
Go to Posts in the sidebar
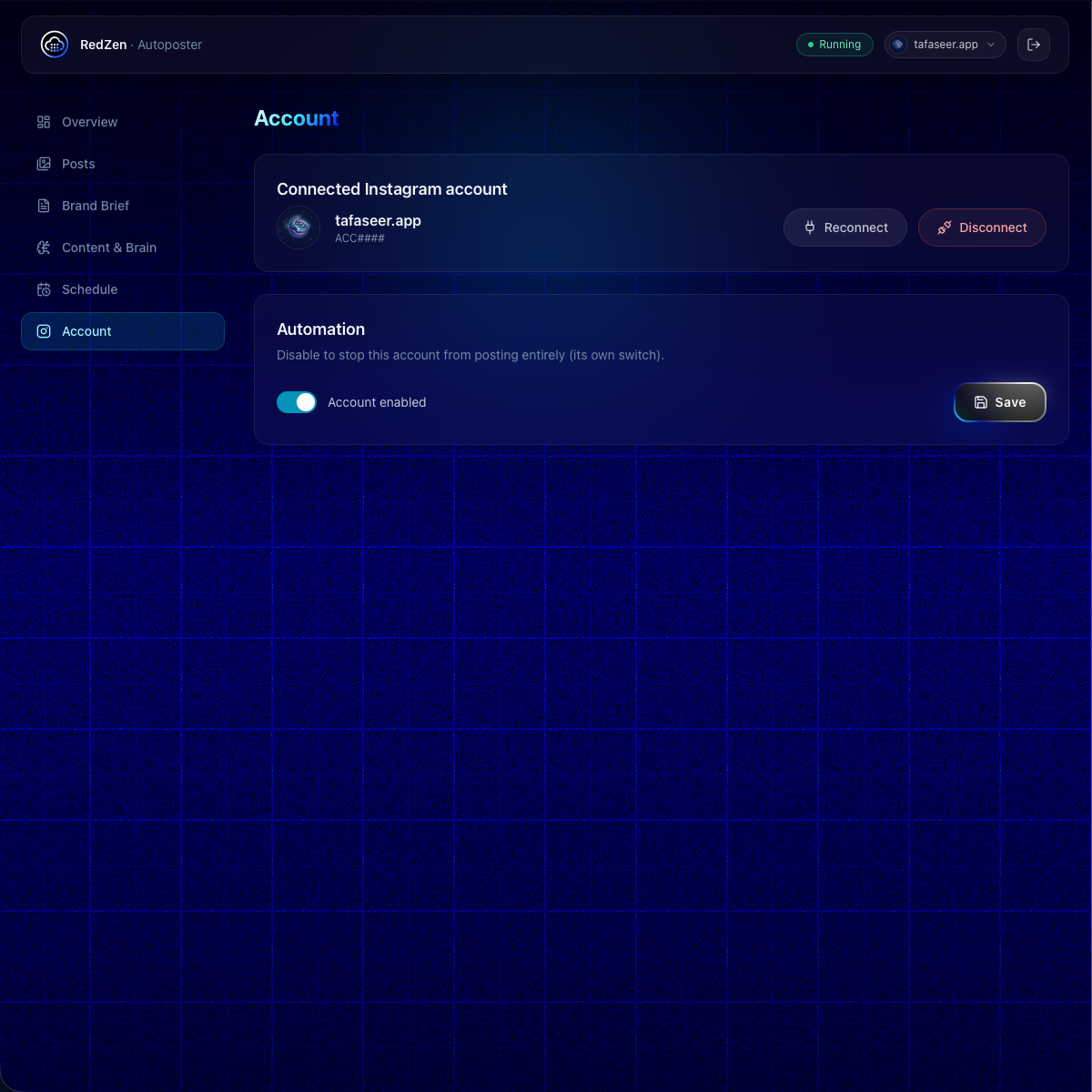coord(123,164)
